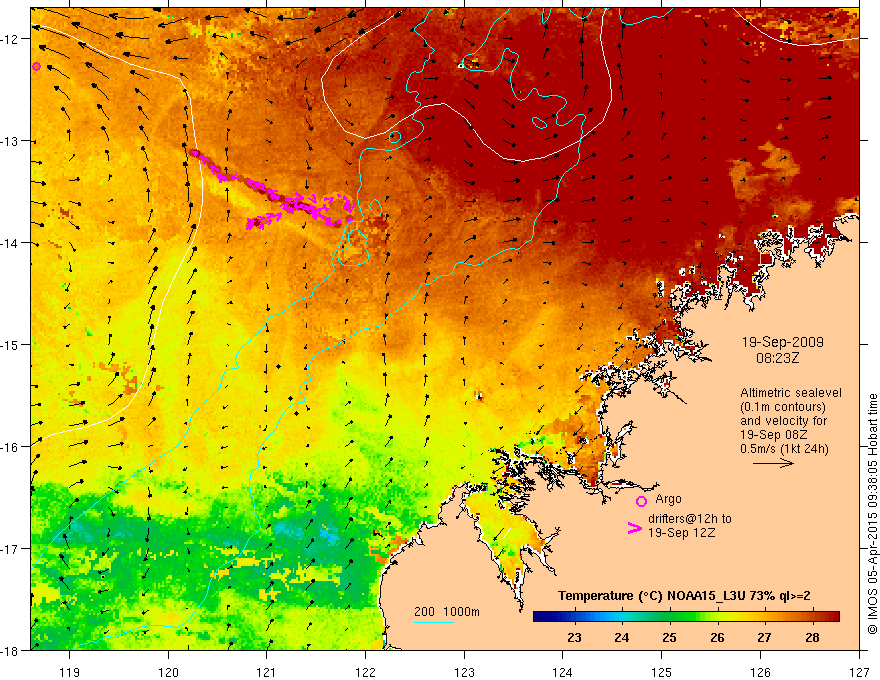The image size is (880, 680).
Task: Click the 'drifters@12h to' legend text
Action: 690,519
